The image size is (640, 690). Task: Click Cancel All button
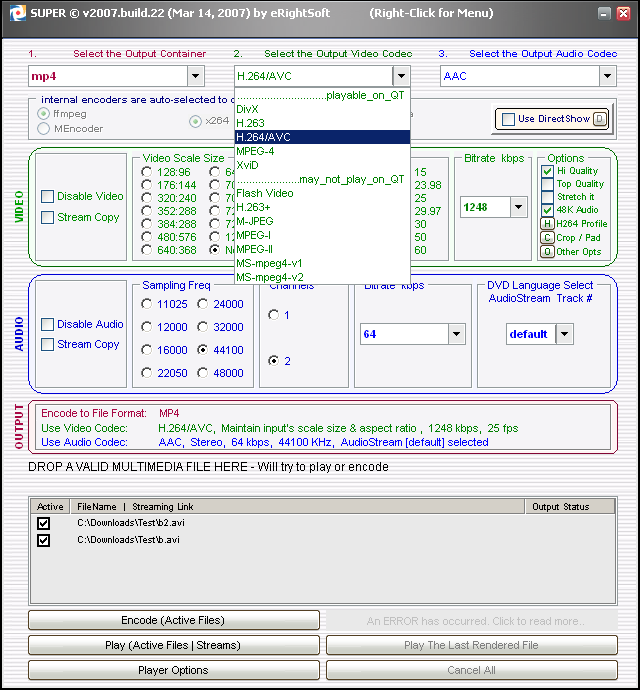click(x=471, y=670)
